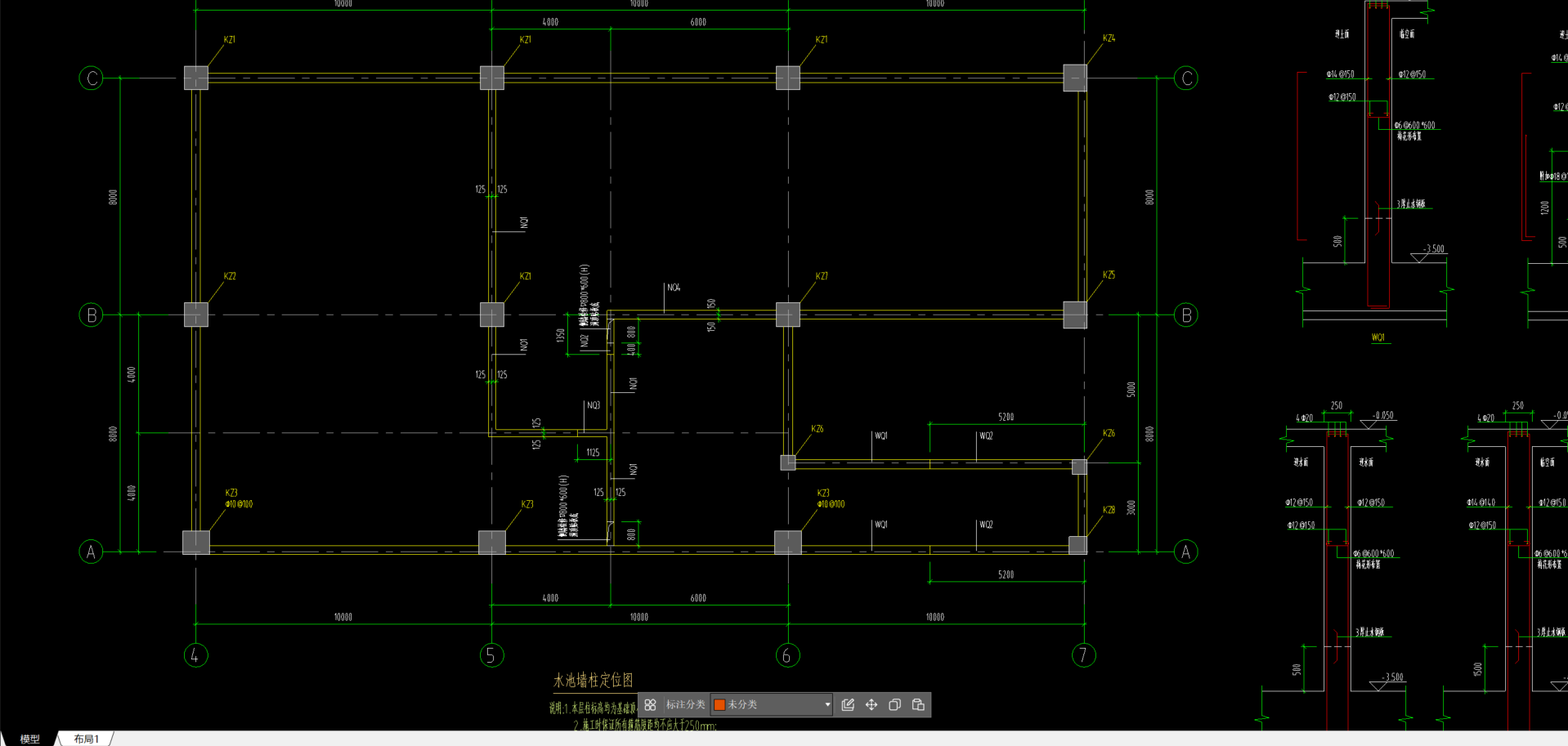1568x746 pixels.
Task: Click axis bubble 5 at bottom
Action: tap(491, 655)
